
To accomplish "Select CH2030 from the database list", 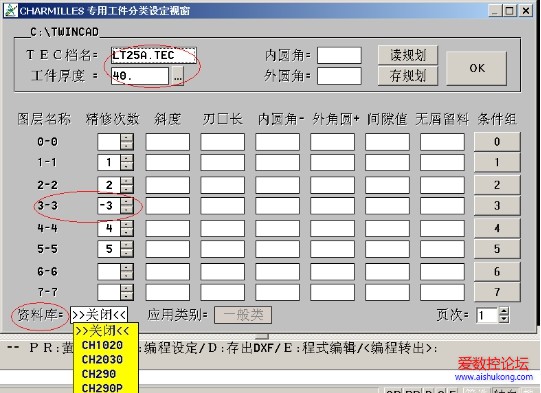I will [102, 360].
